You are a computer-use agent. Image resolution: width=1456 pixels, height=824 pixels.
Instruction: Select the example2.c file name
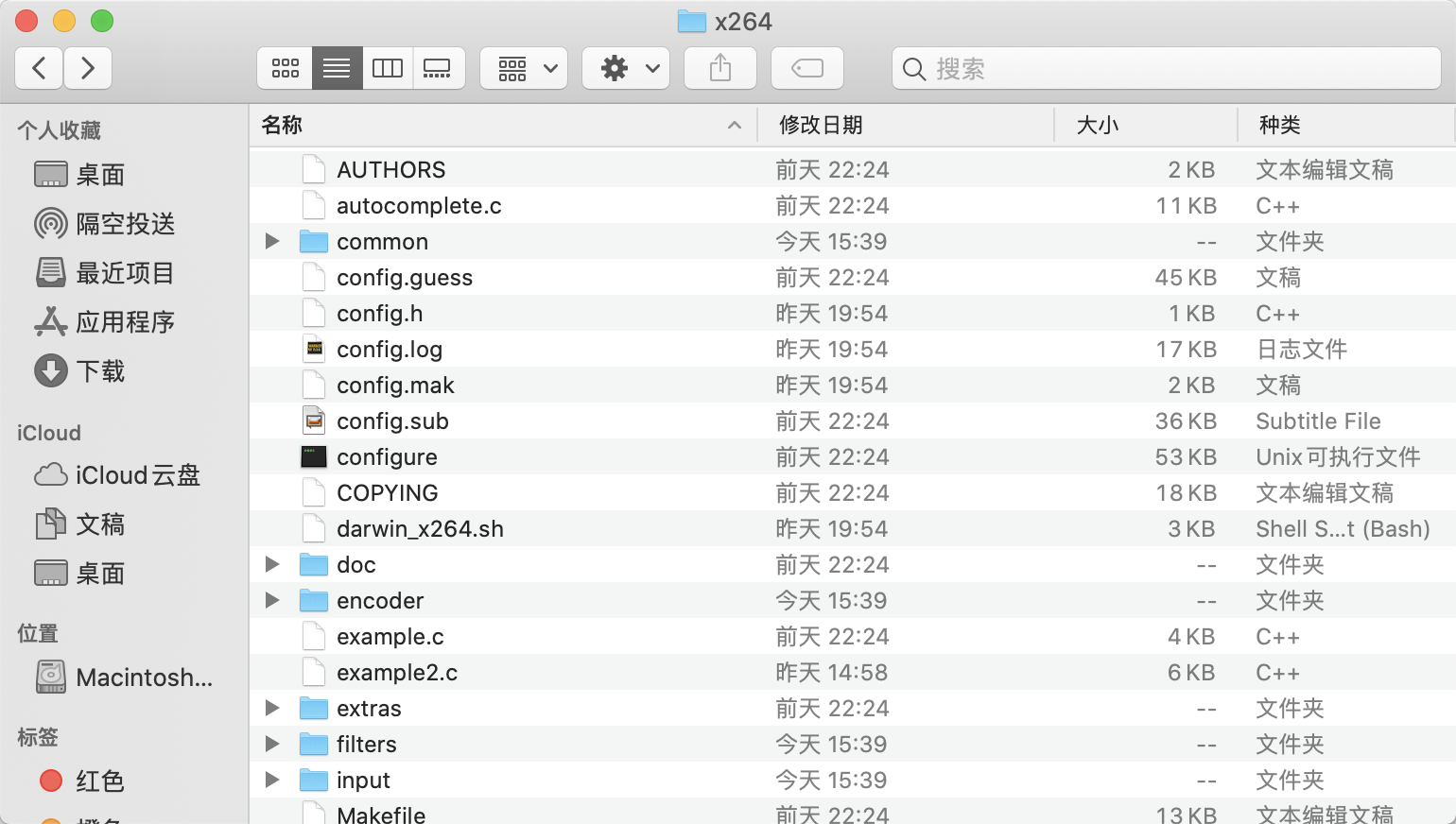click(397, 673)
